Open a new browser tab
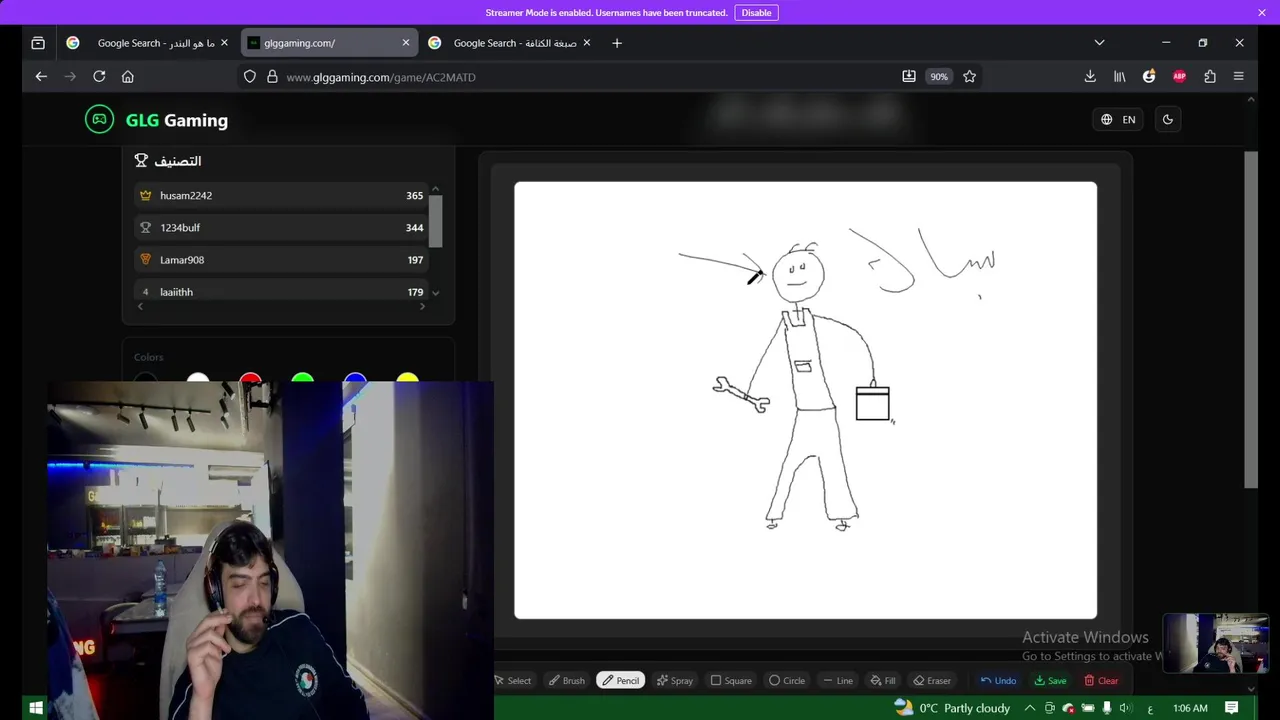Screen dimensions: 1280x720 tap(617, 43)
